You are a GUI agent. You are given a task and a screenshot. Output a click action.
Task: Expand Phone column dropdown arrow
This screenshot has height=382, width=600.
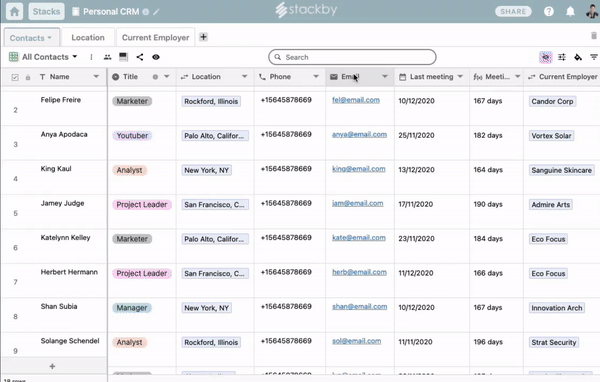[x=316, y=77]
